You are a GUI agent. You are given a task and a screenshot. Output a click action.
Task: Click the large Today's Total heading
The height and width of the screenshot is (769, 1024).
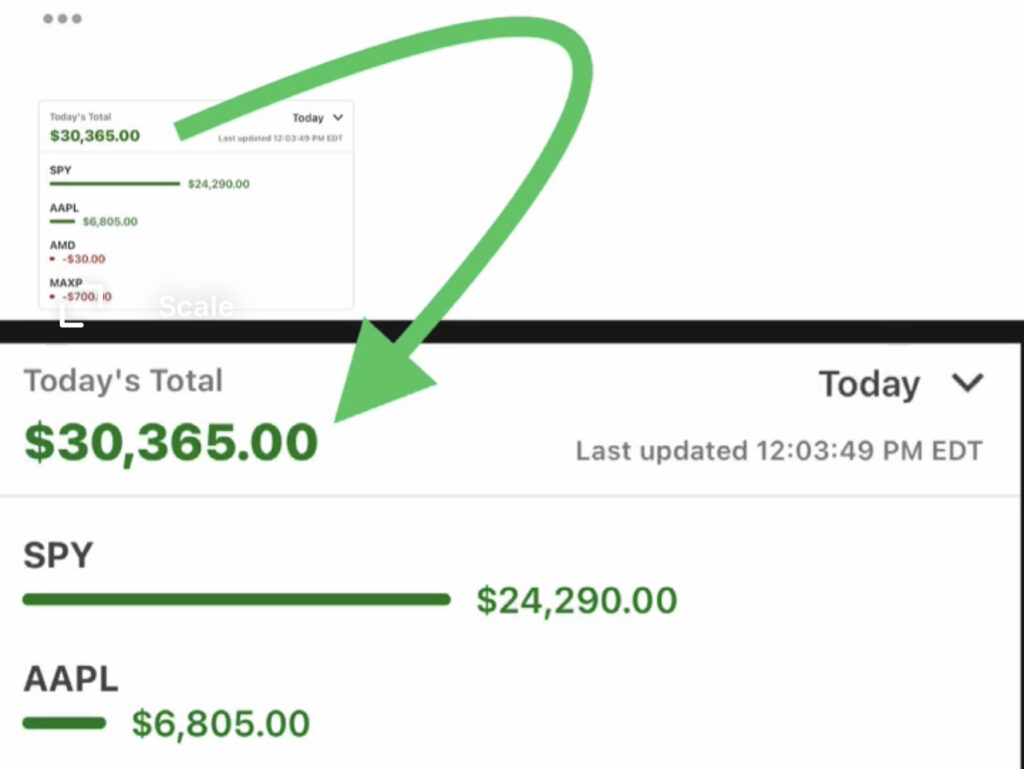[x=123, y=381]
